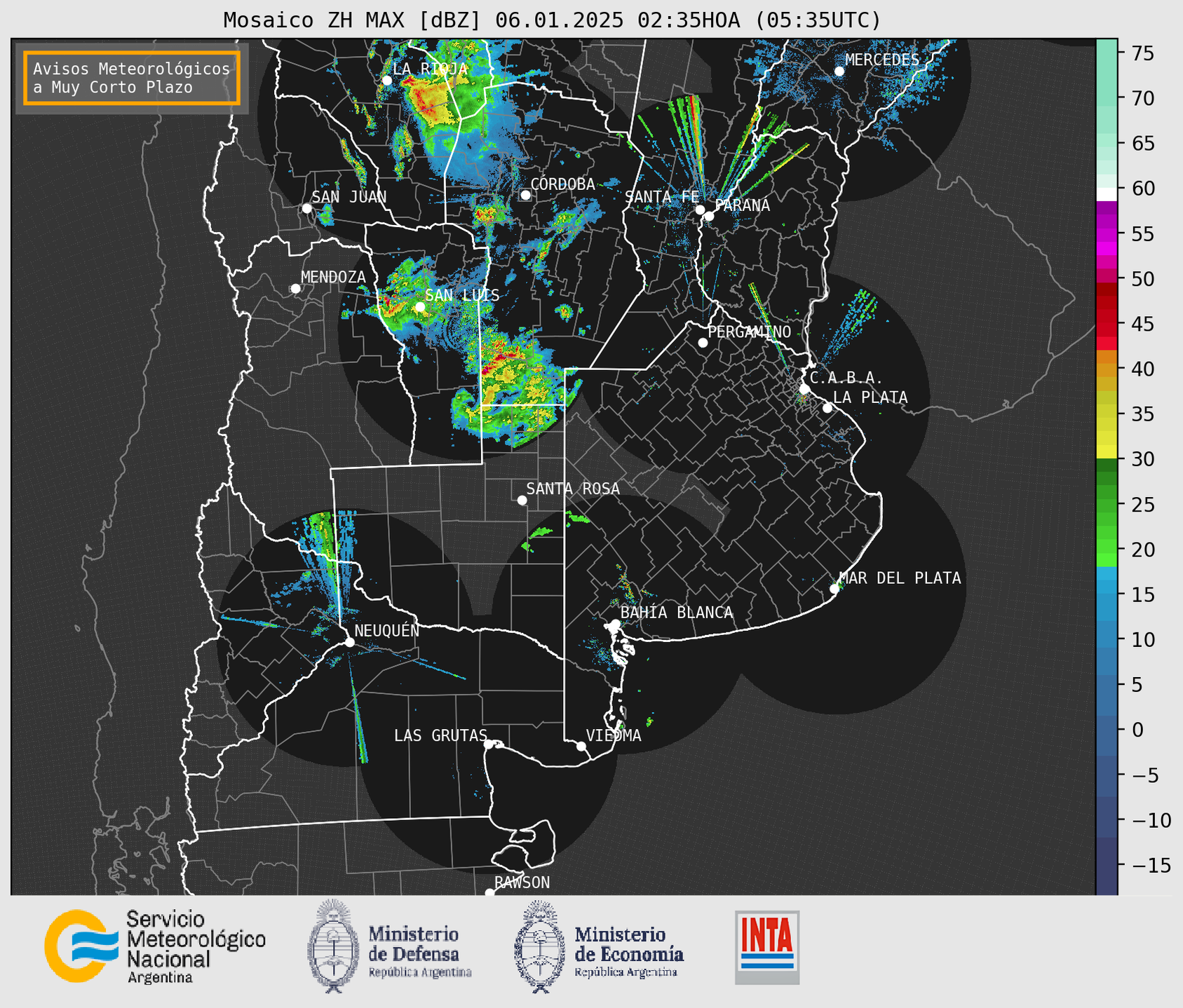The width and height of the screenshot is (1183, 1008).
Task: Select the Bahía Blanca city marker
Action: click(615, 624)
